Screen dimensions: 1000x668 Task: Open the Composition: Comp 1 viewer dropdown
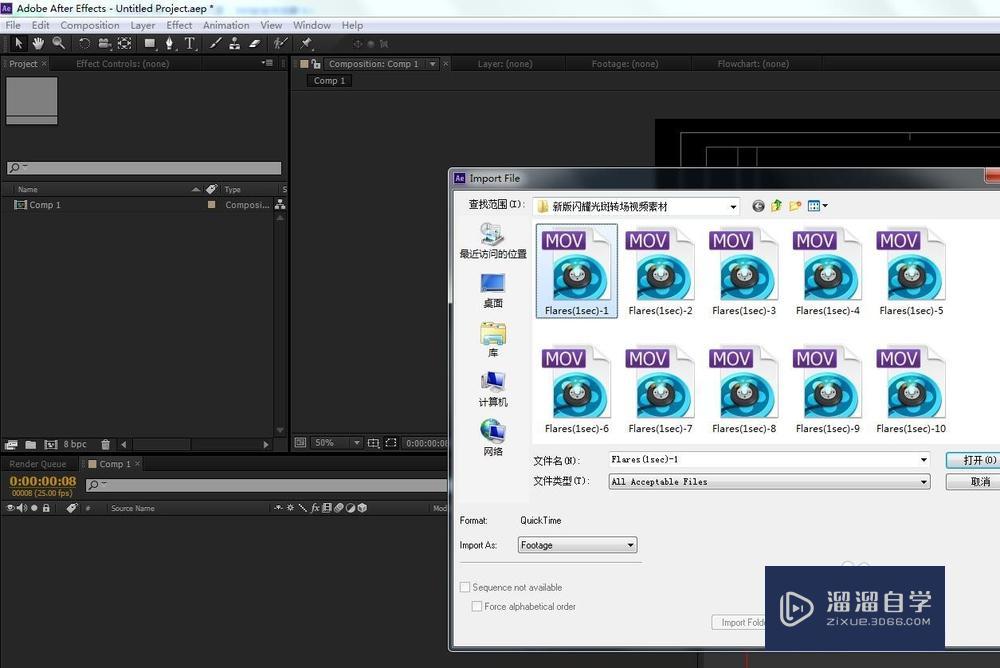[x=432, y=64]
